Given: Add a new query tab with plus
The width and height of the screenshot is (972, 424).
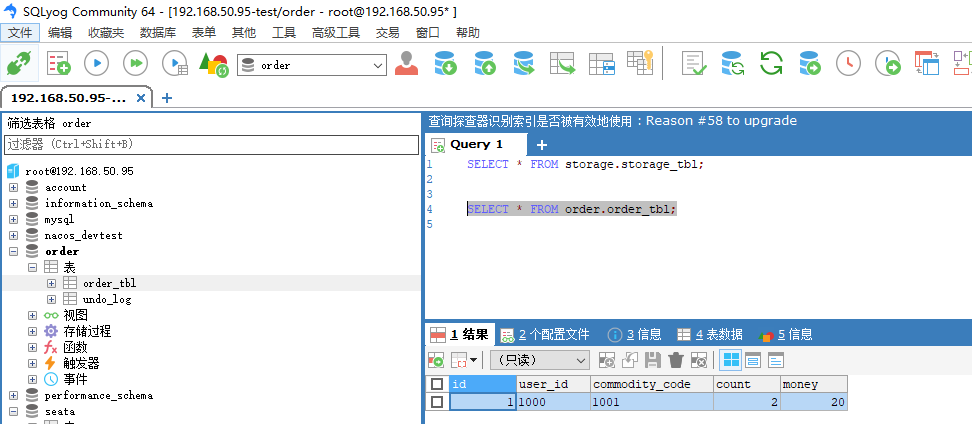Looking at the screenshot, I should pyautogui.click(x=541, y=145).
